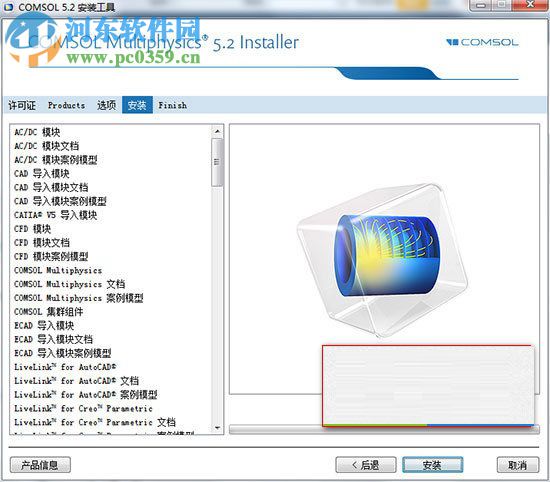Open the 许可证 tab

(x=22, y=105)
